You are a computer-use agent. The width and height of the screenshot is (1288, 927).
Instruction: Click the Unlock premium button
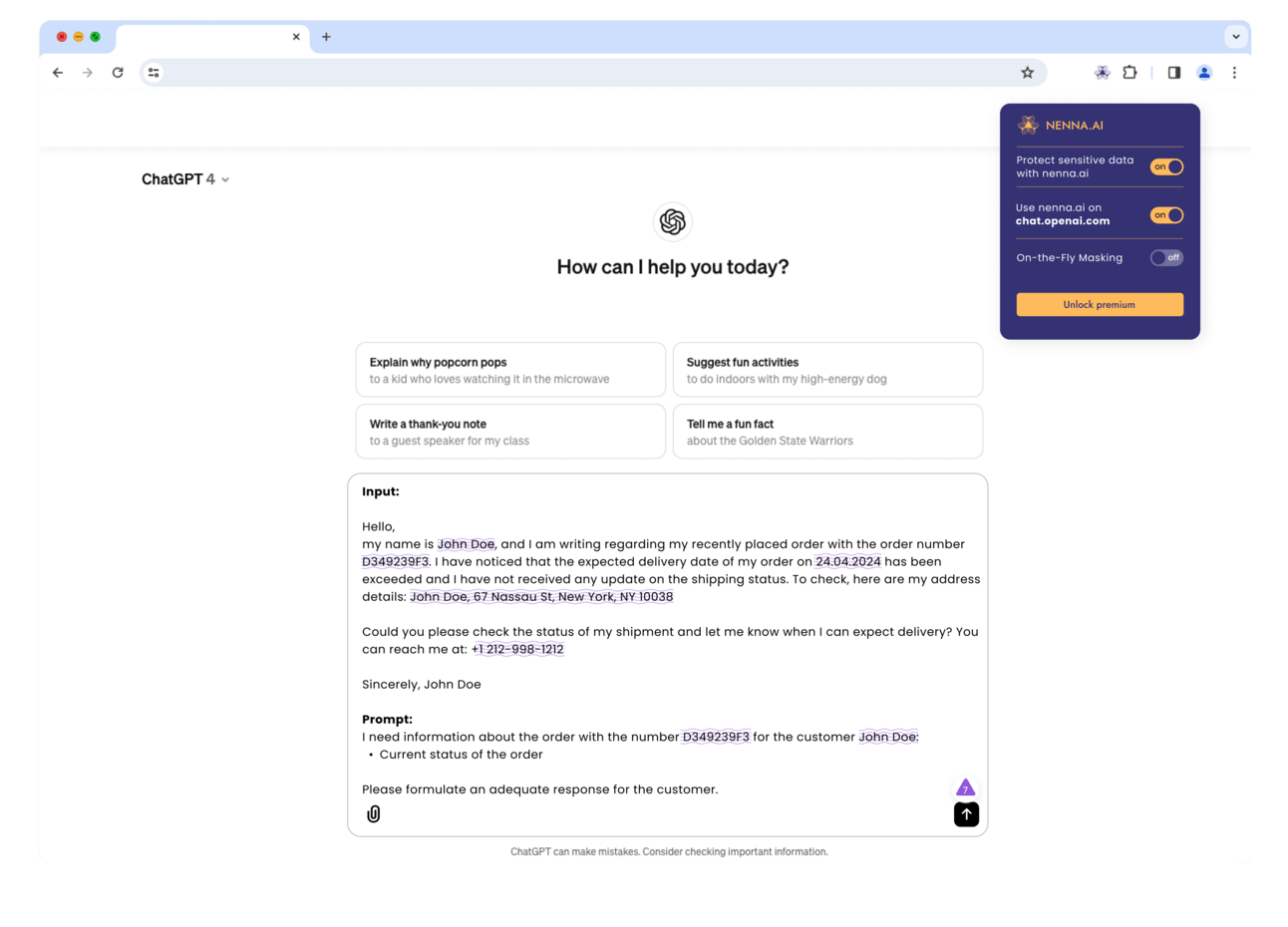click(1100, 305)
